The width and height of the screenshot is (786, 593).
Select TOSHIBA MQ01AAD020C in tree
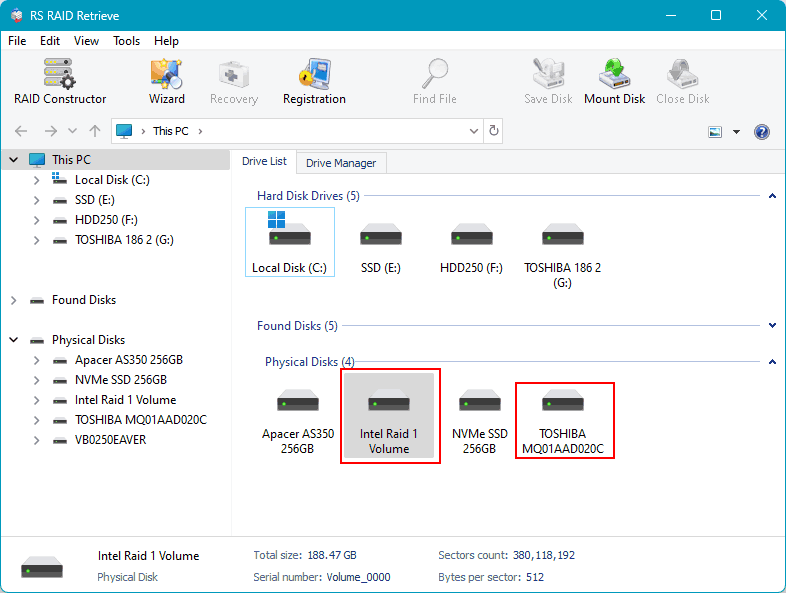[x=141, y=420]
